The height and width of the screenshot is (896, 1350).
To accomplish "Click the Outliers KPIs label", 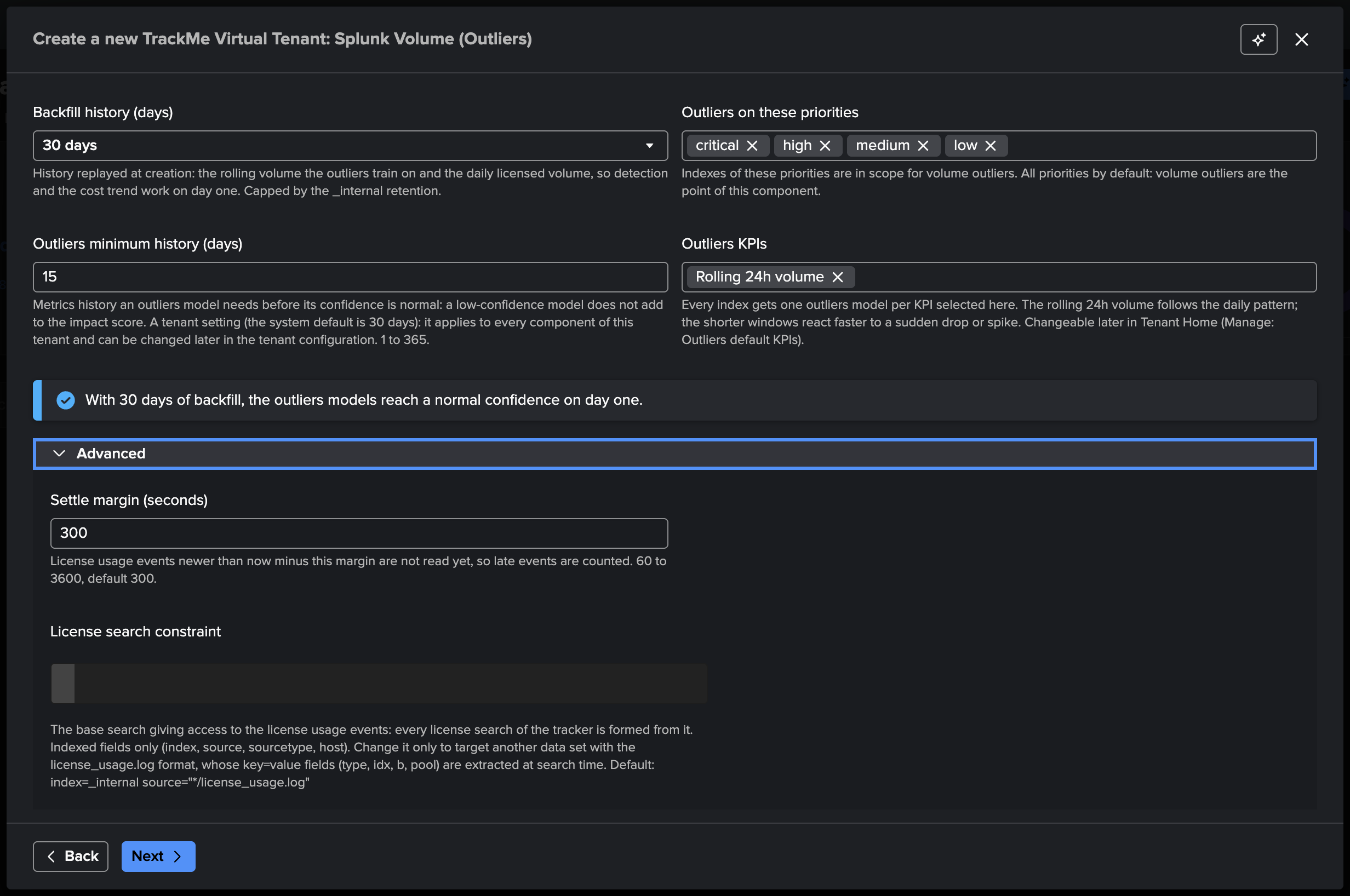I will pos(724,244).
